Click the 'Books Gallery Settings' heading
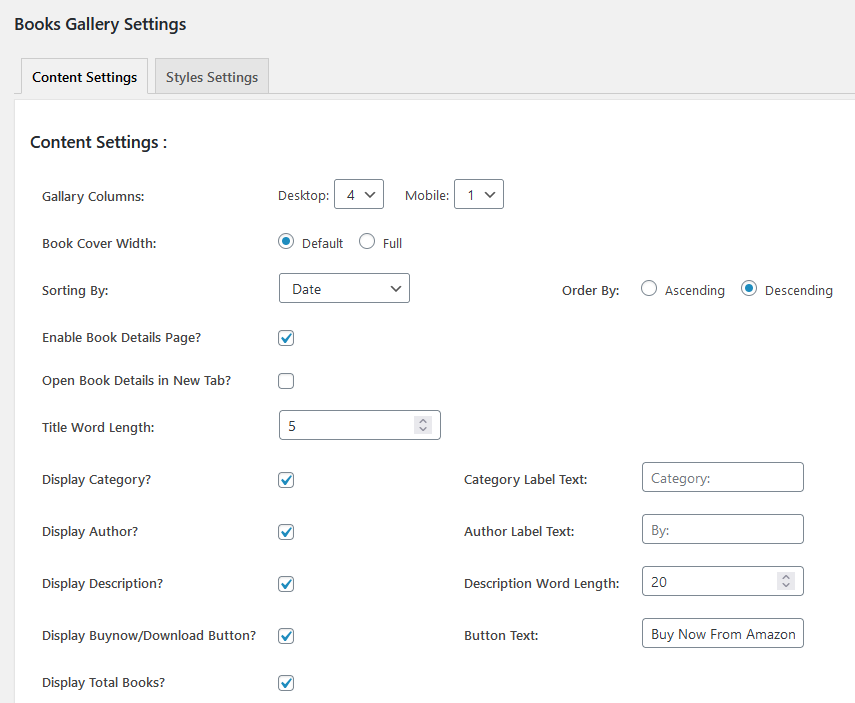Viewport: 855px width, 703px height. [100, 25]
